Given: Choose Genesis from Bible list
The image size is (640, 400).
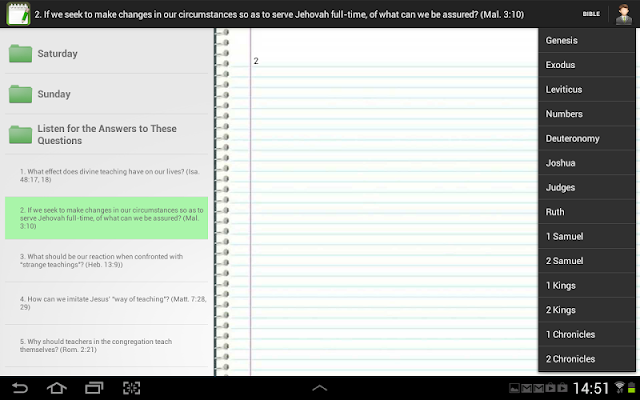Looking at the screenshot, I should point(587,40).
